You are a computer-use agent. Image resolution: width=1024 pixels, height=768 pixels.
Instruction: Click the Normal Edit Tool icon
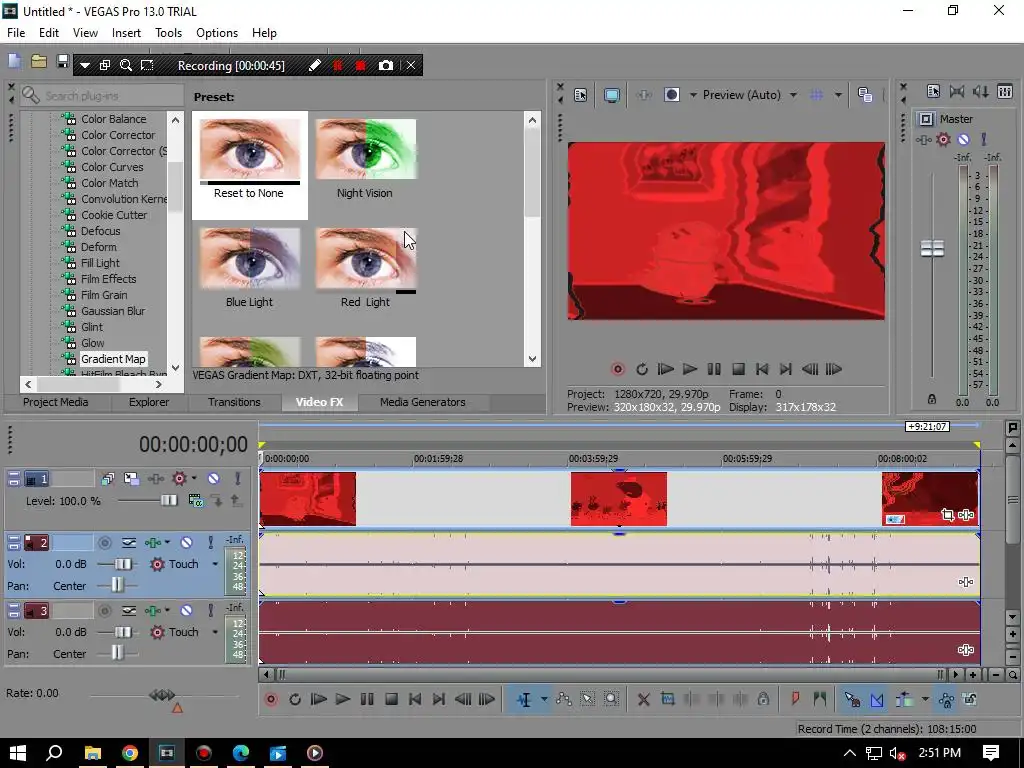pos(524,699)
